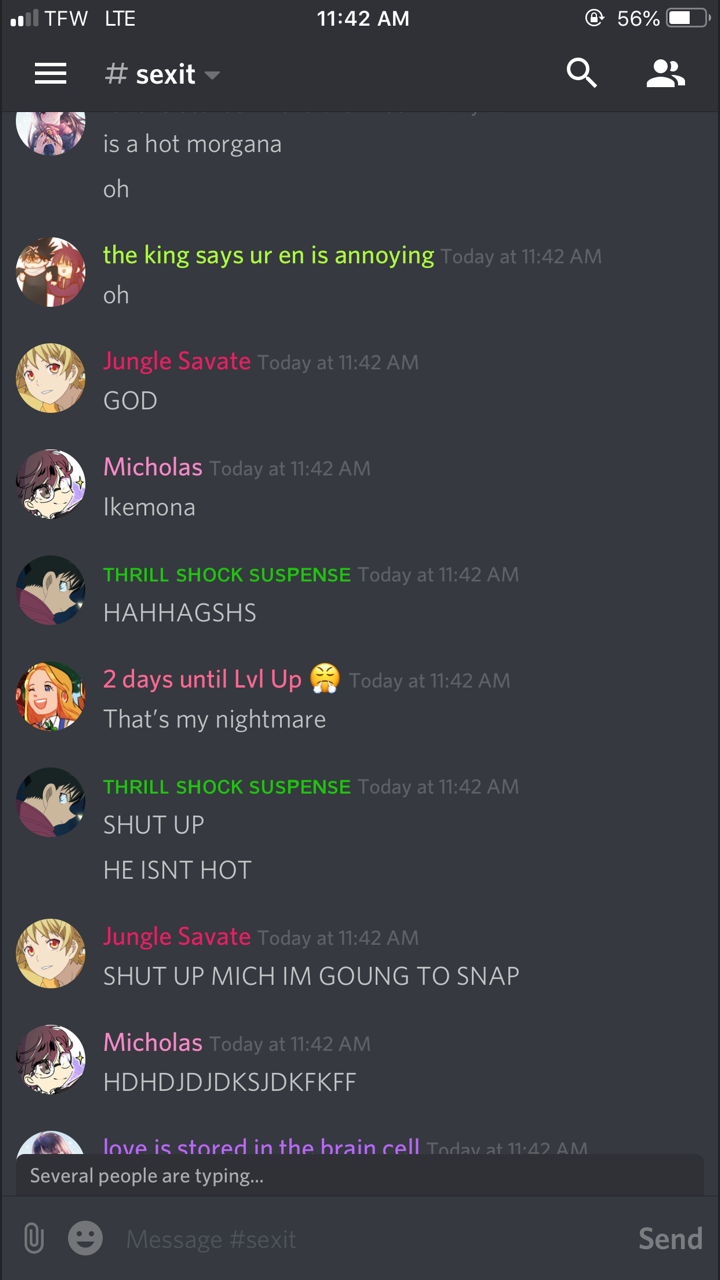Open the hamburger navigation menu
Image resolution: width=720 pixels, height=1280 pixels.
click(x=50, y=73)
